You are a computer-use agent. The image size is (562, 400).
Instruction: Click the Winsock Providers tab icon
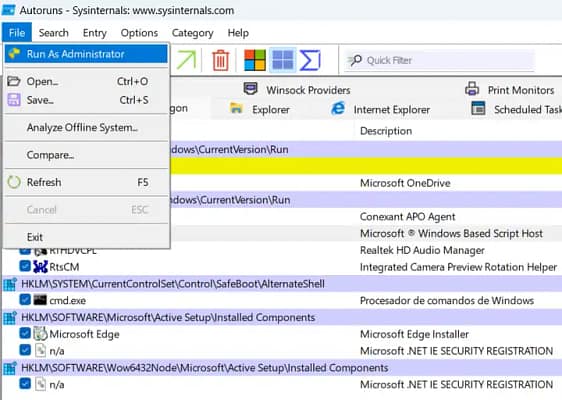[250, 88]
